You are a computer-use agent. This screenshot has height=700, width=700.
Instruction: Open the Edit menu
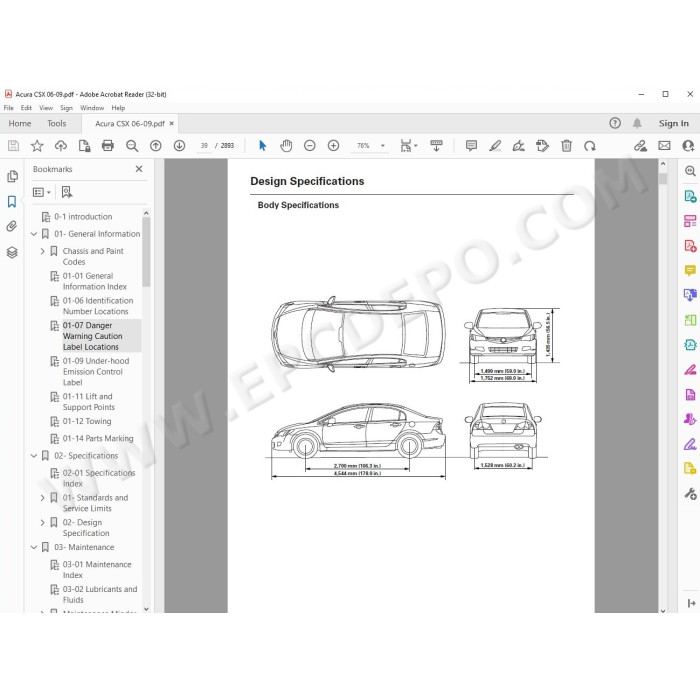26,108
